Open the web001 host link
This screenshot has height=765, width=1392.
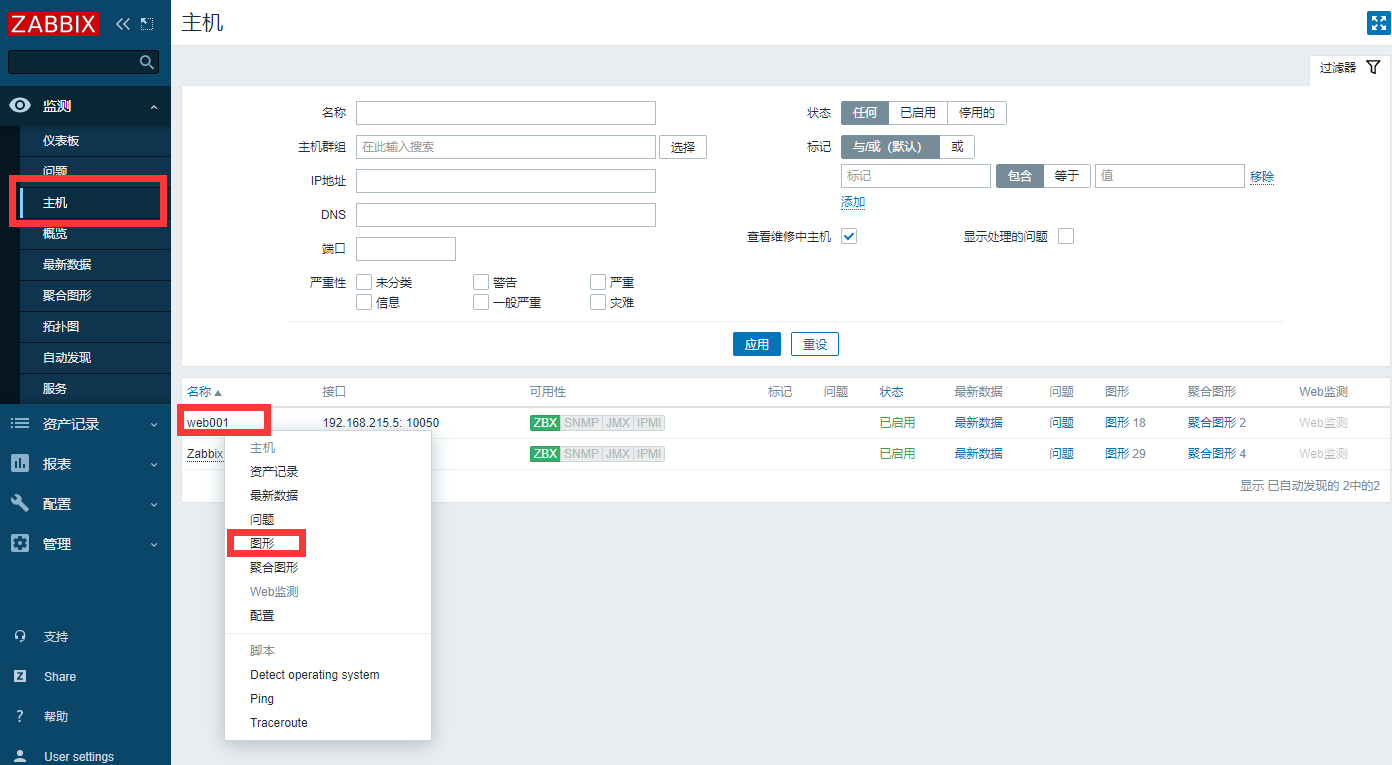[x=208, y=423]
